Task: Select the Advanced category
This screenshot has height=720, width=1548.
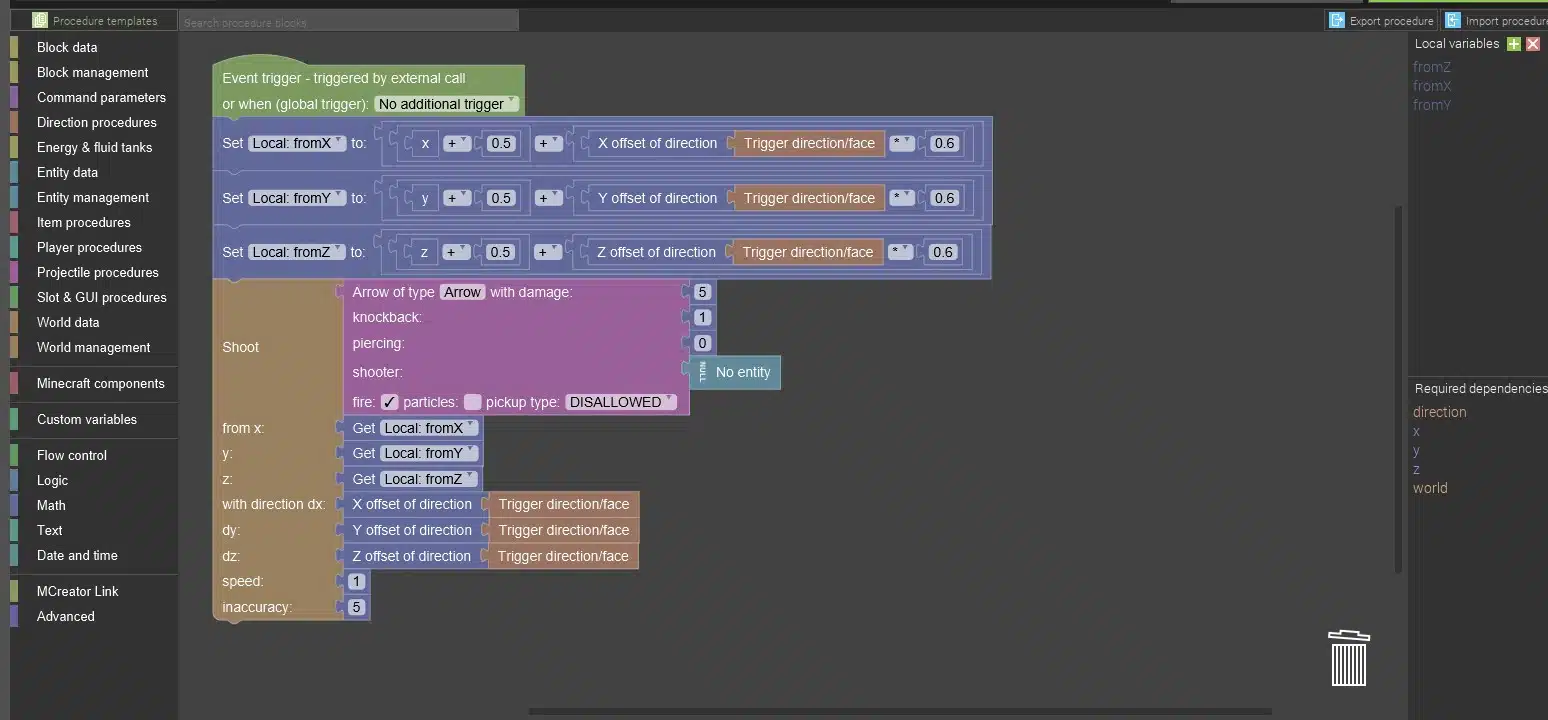Action: [66, 616]
